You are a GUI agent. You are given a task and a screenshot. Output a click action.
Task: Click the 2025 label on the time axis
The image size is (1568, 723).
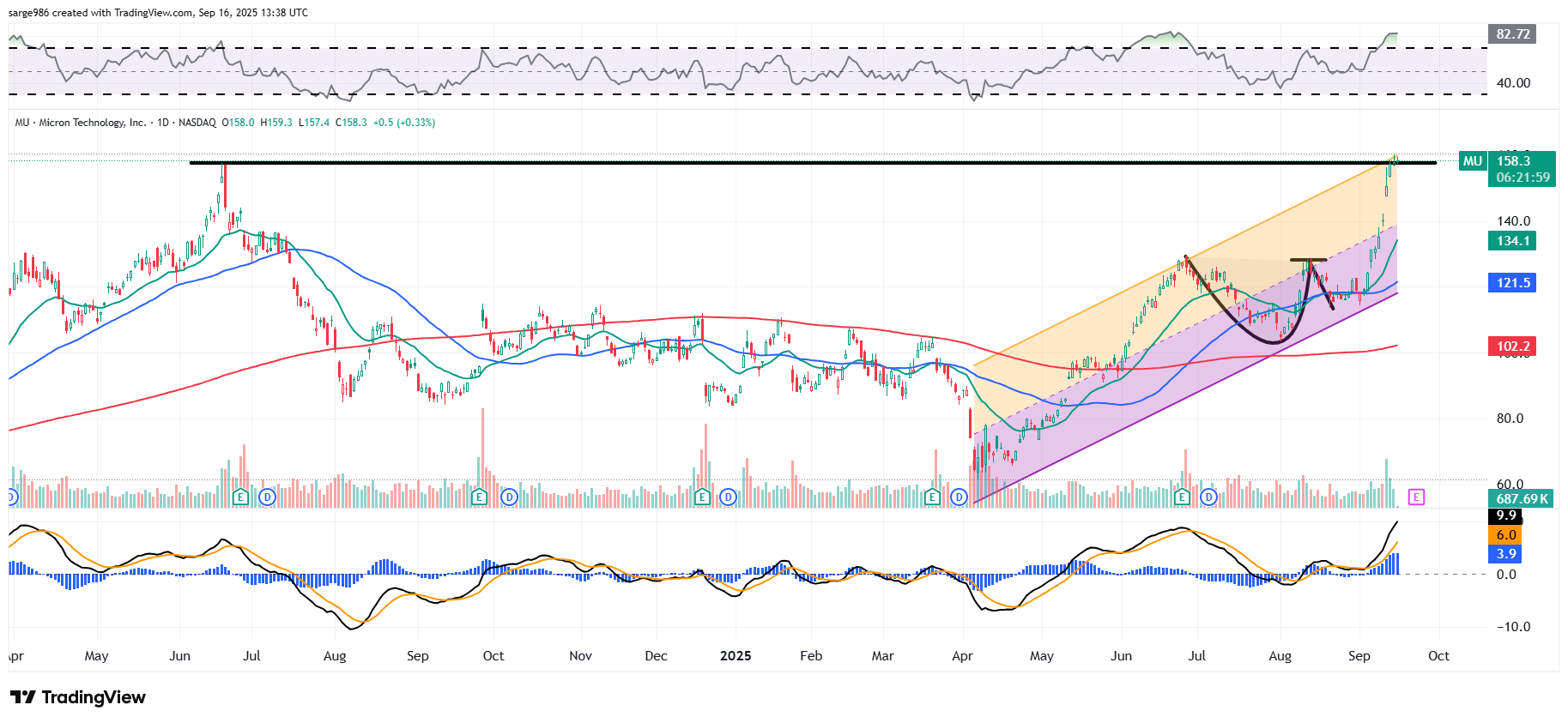click(736, 656)
